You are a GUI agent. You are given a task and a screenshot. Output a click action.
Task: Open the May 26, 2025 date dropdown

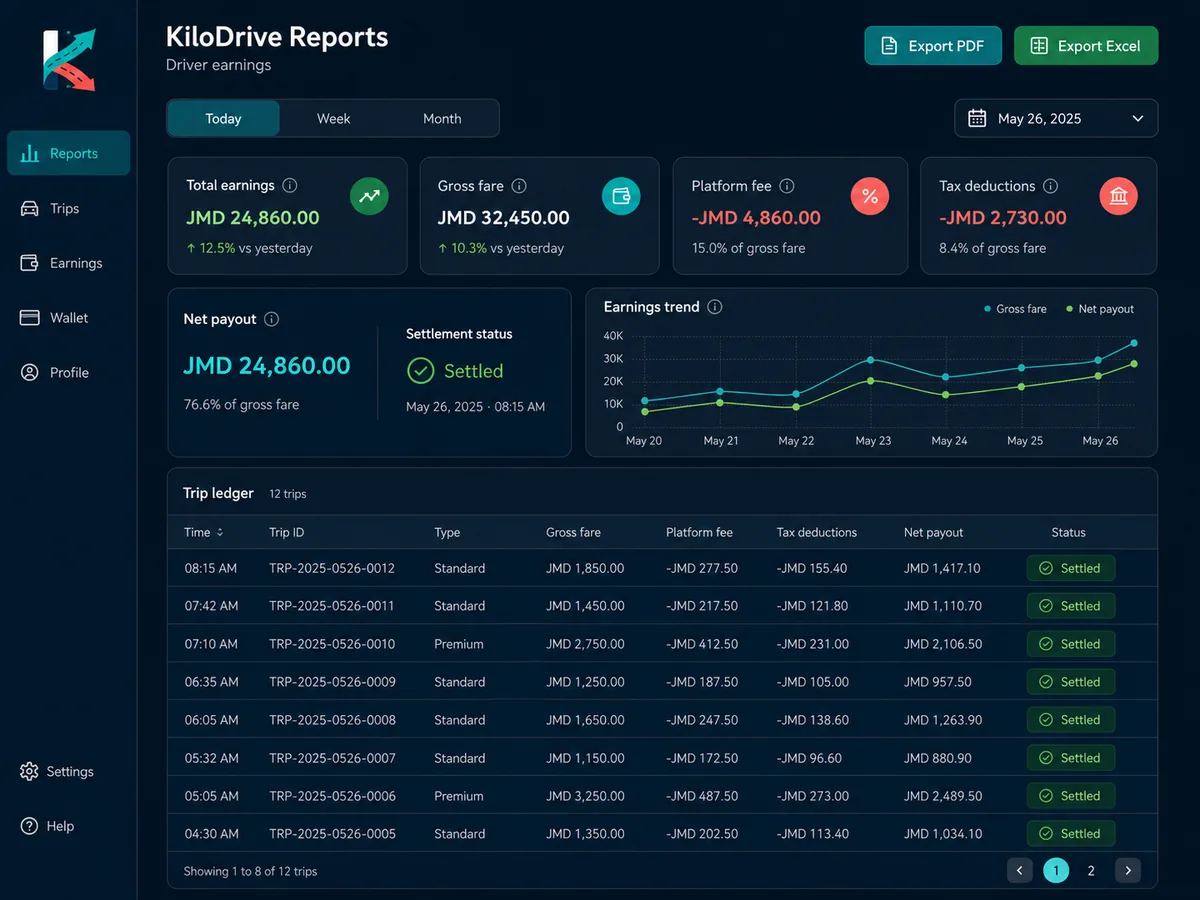[1056, 118]
